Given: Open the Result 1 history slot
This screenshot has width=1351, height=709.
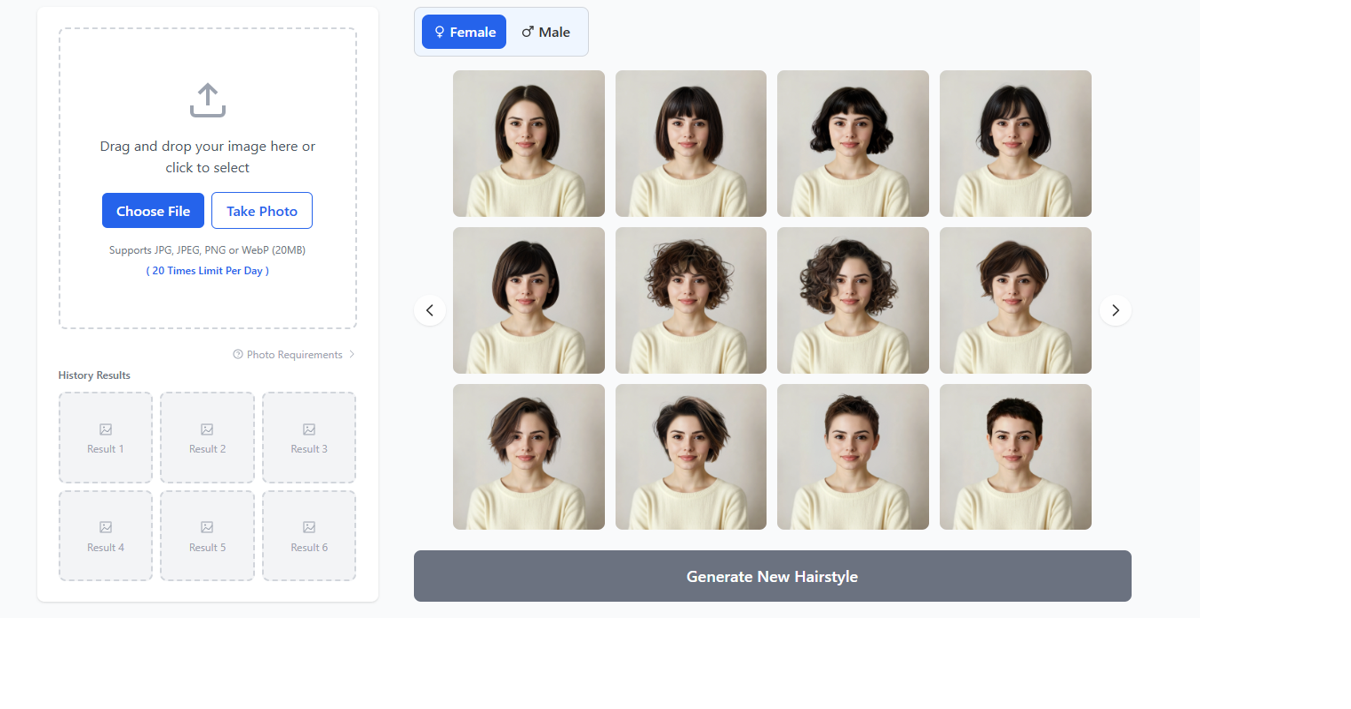Looking at the screenshot, I should point(106,438).
